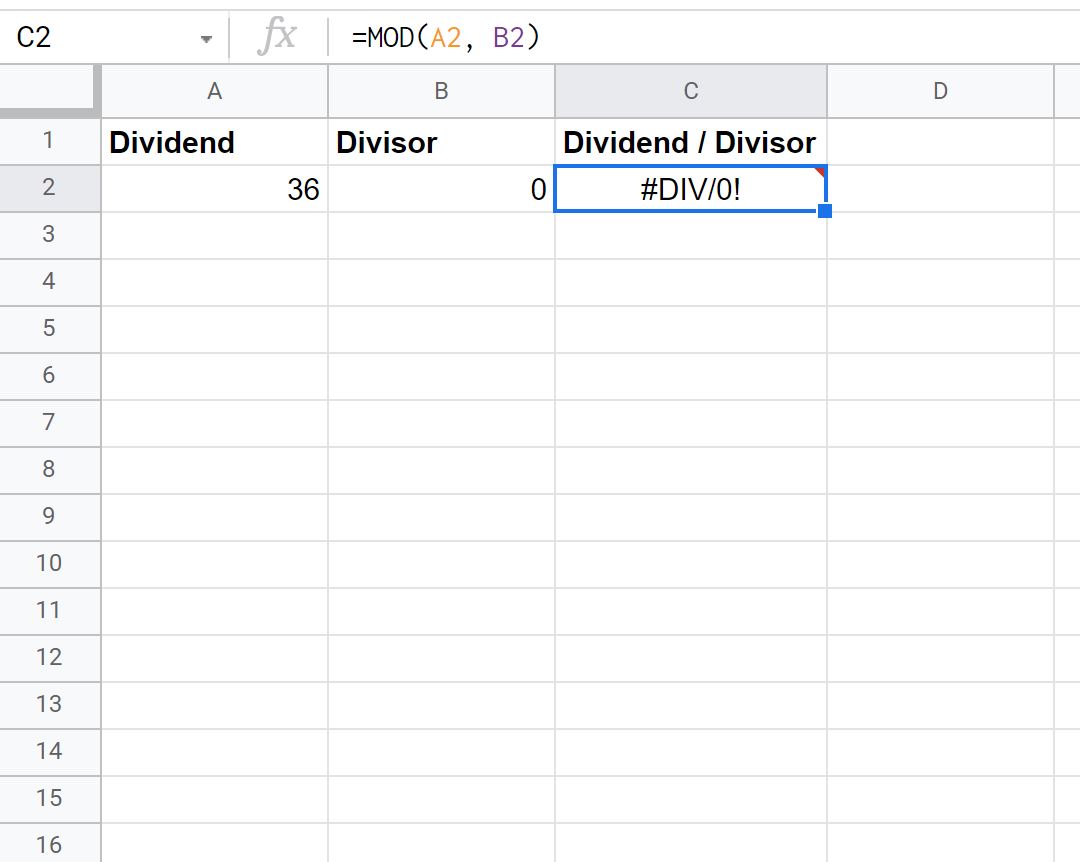Viewport: 1080px width, 862px height.
Task: Select row 13 header
Action: tap(48, 704)
